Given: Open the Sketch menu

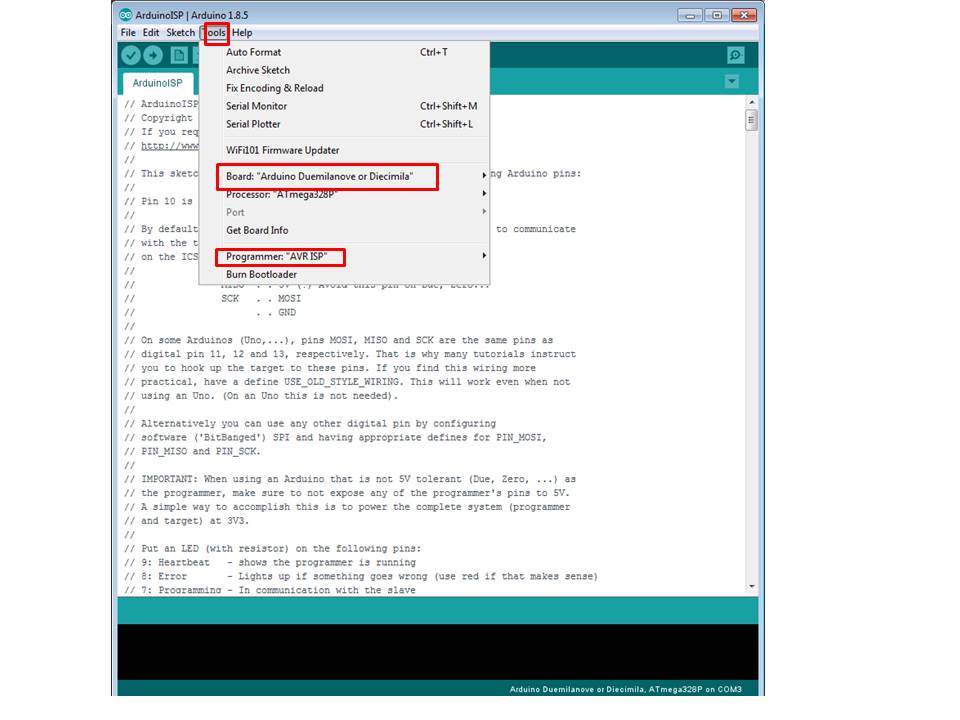Looking at the screenshot, I should [x=181, y=32].
